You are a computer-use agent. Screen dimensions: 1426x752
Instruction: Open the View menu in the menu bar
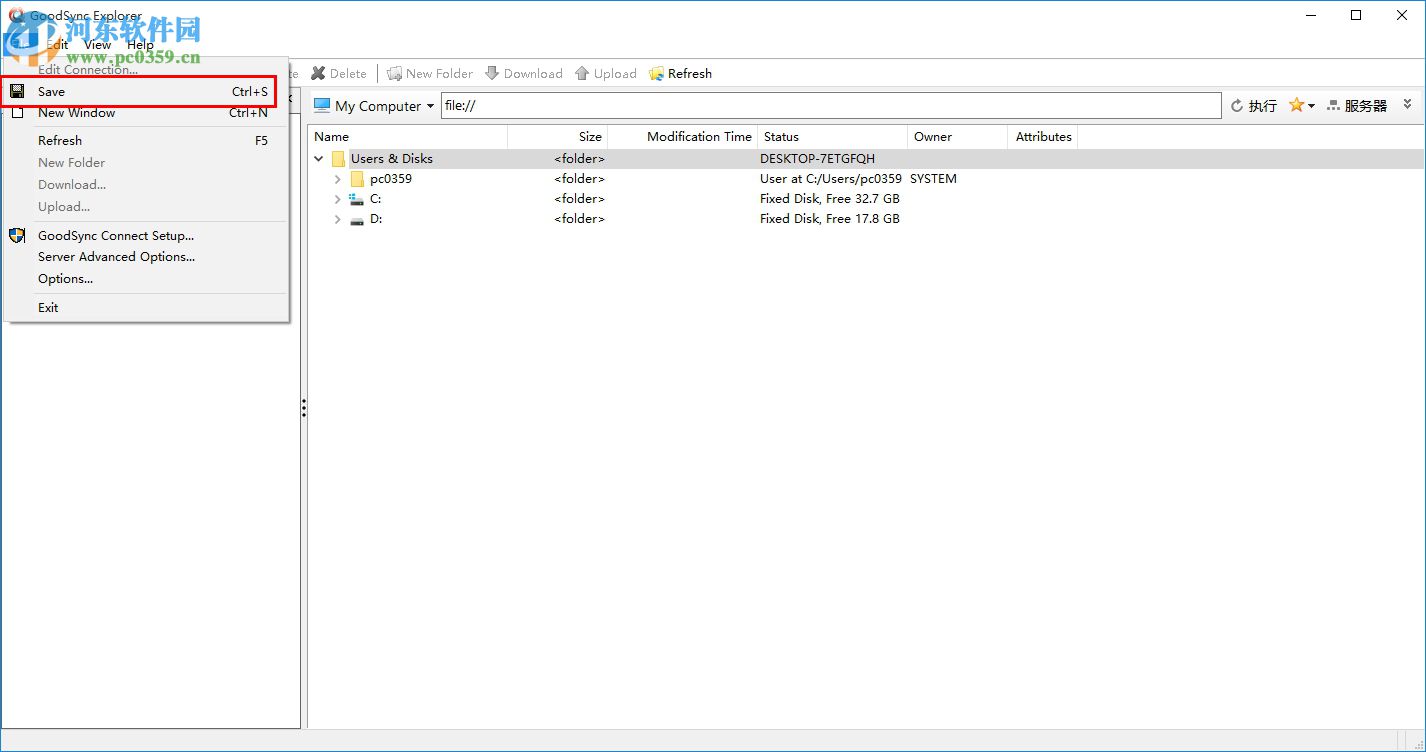(x=97, y=44)
